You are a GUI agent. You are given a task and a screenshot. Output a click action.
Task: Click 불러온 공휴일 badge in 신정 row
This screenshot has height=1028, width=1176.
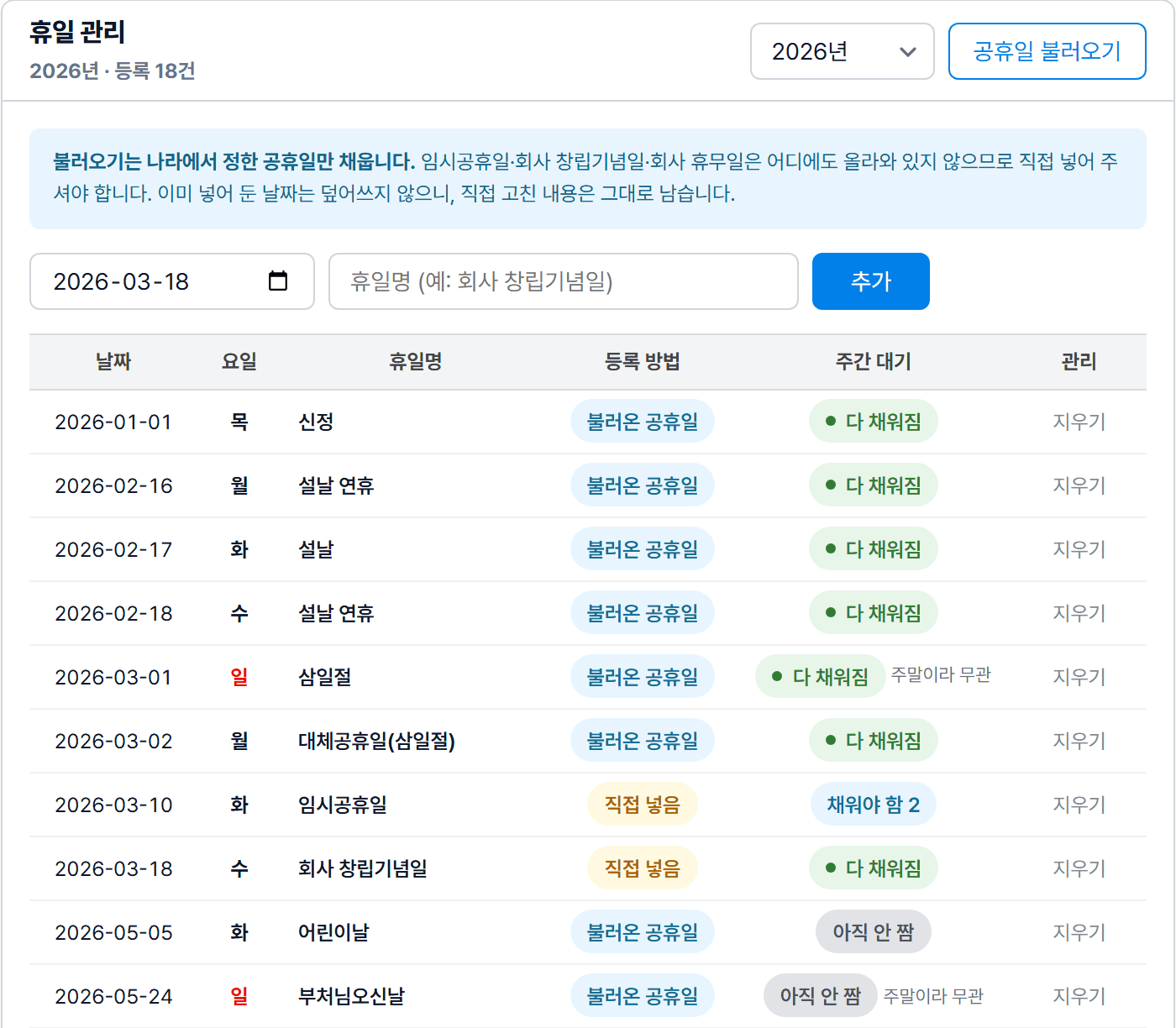pyautogui.click(x=643, y=422)
